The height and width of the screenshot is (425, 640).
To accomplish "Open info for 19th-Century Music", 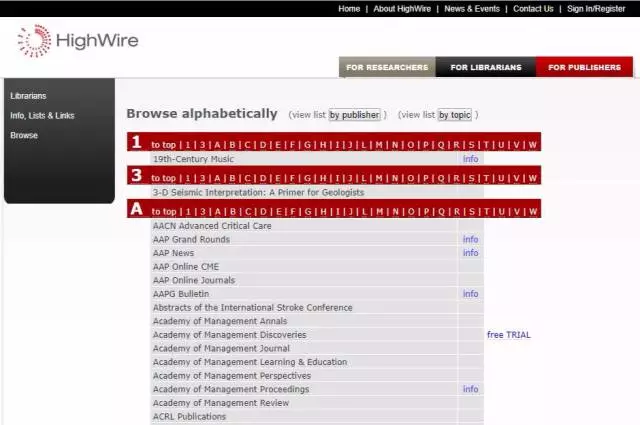I will coord(470,159).
